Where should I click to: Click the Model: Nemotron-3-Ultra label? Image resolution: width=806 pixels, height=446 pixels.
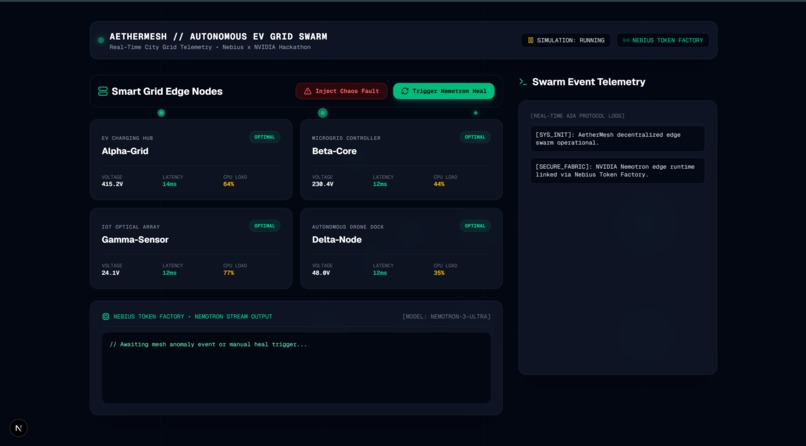(446, 317)
